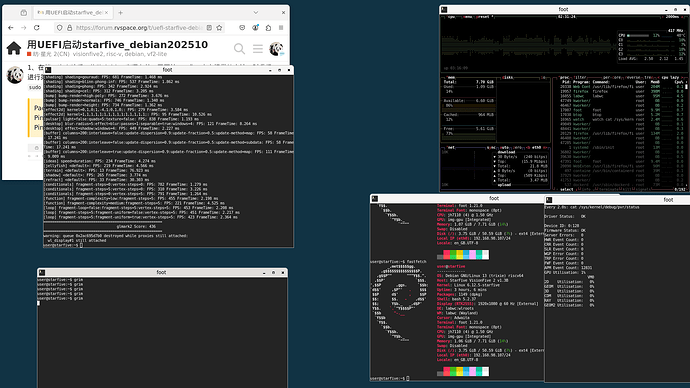Click zero in btop net box
This screenshot has width=690, height=388.
518,148
